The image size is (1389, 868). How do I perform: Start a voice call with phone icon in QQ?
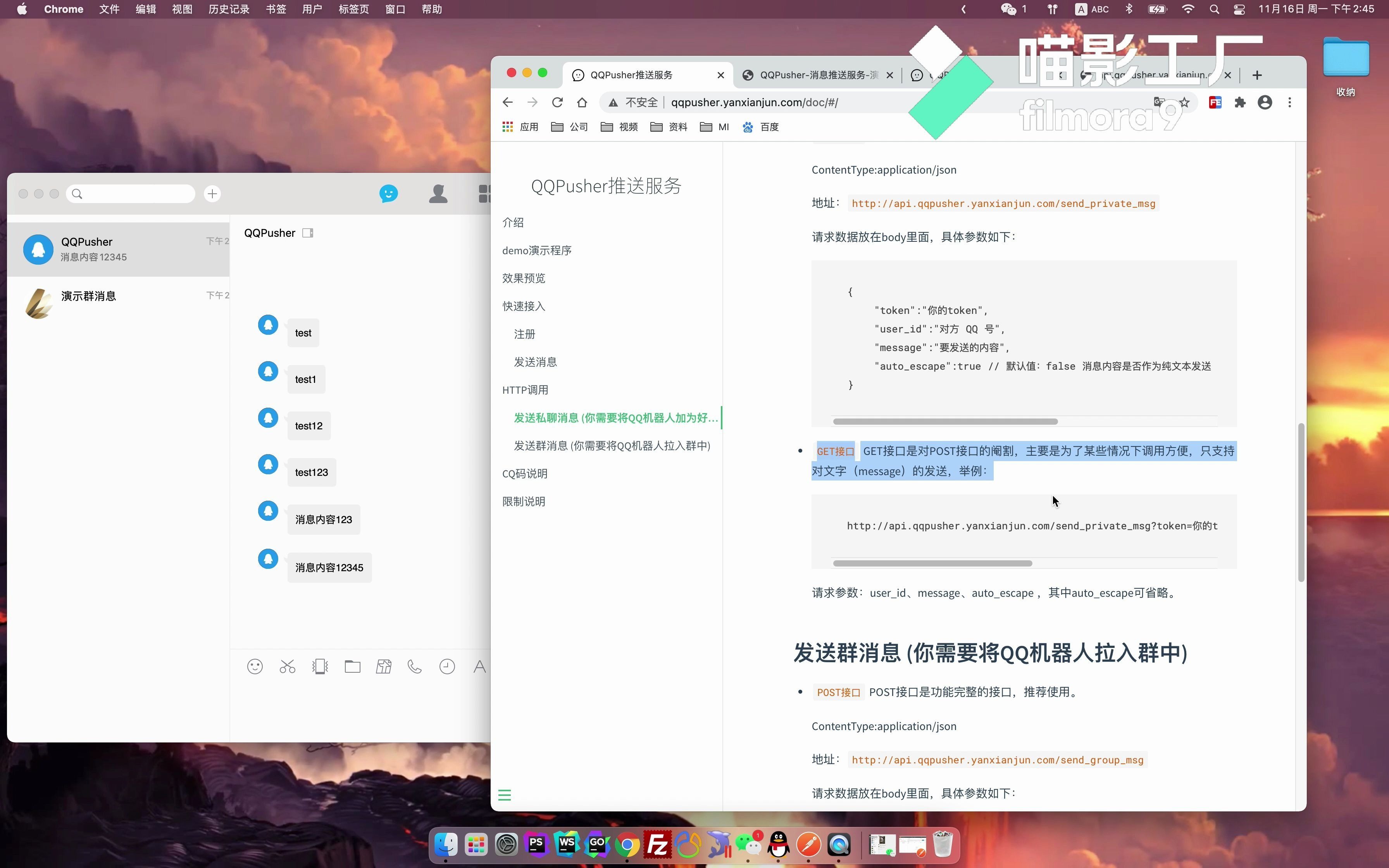[414, 666]
